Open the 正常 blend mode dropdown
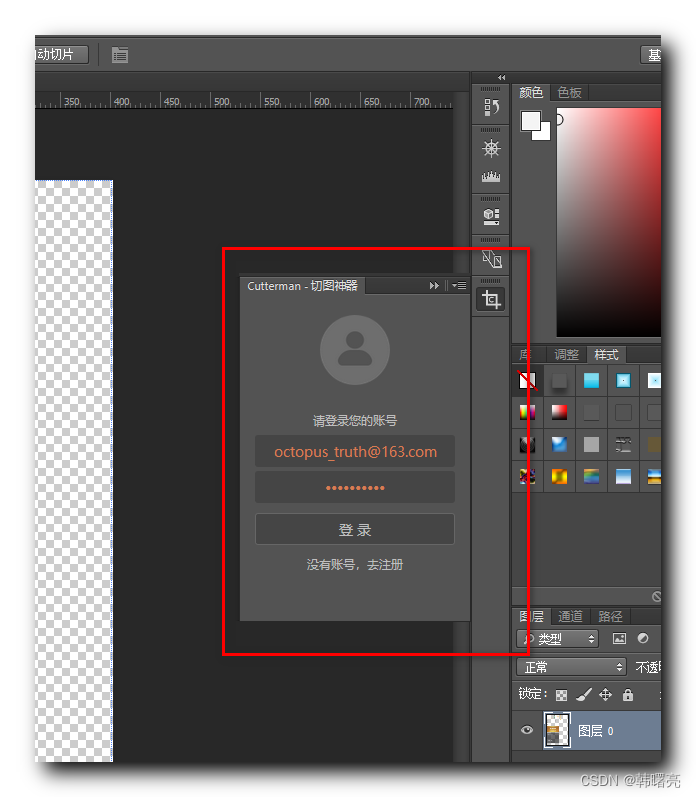This screenshot has width=696, height=797. click(572, 667)
